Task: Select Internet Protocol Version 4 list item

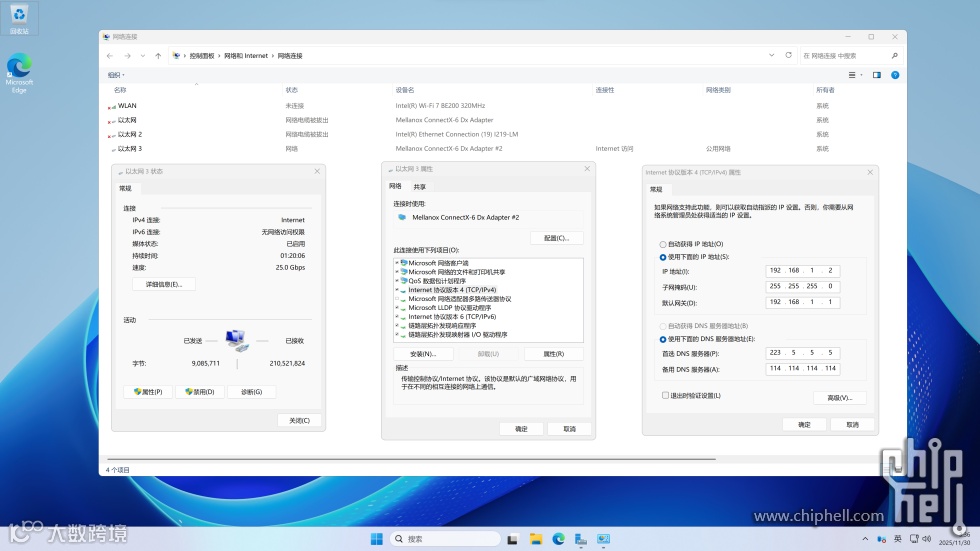Action: 452,290
